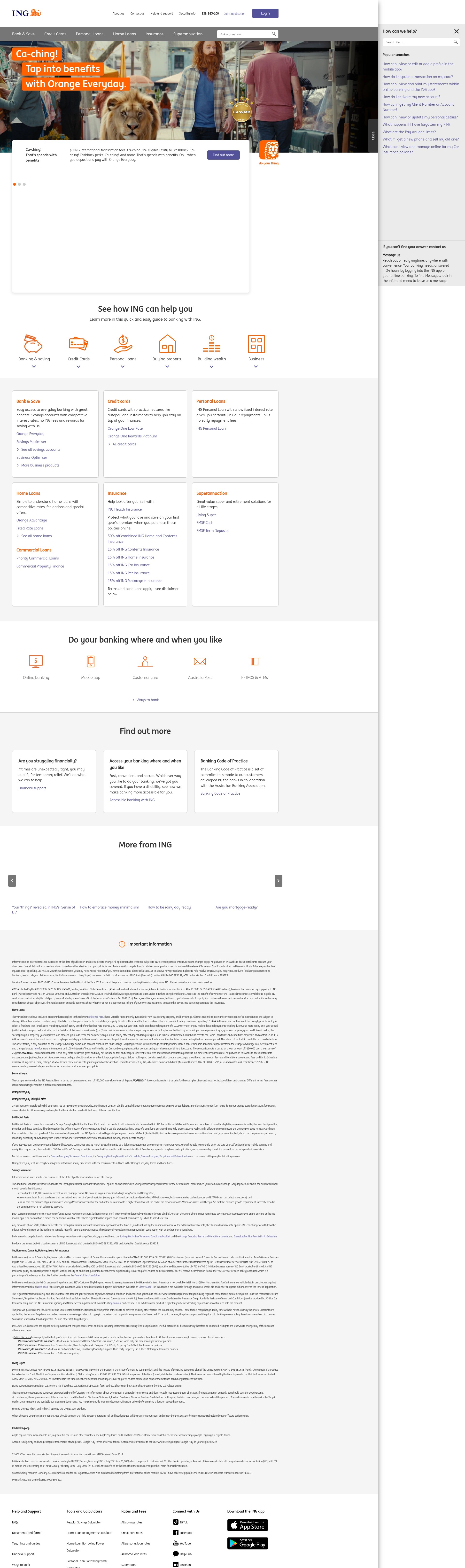Expand the Banking & saving chevron
Screen dimensions: 465x1568
tap(34, 366)
